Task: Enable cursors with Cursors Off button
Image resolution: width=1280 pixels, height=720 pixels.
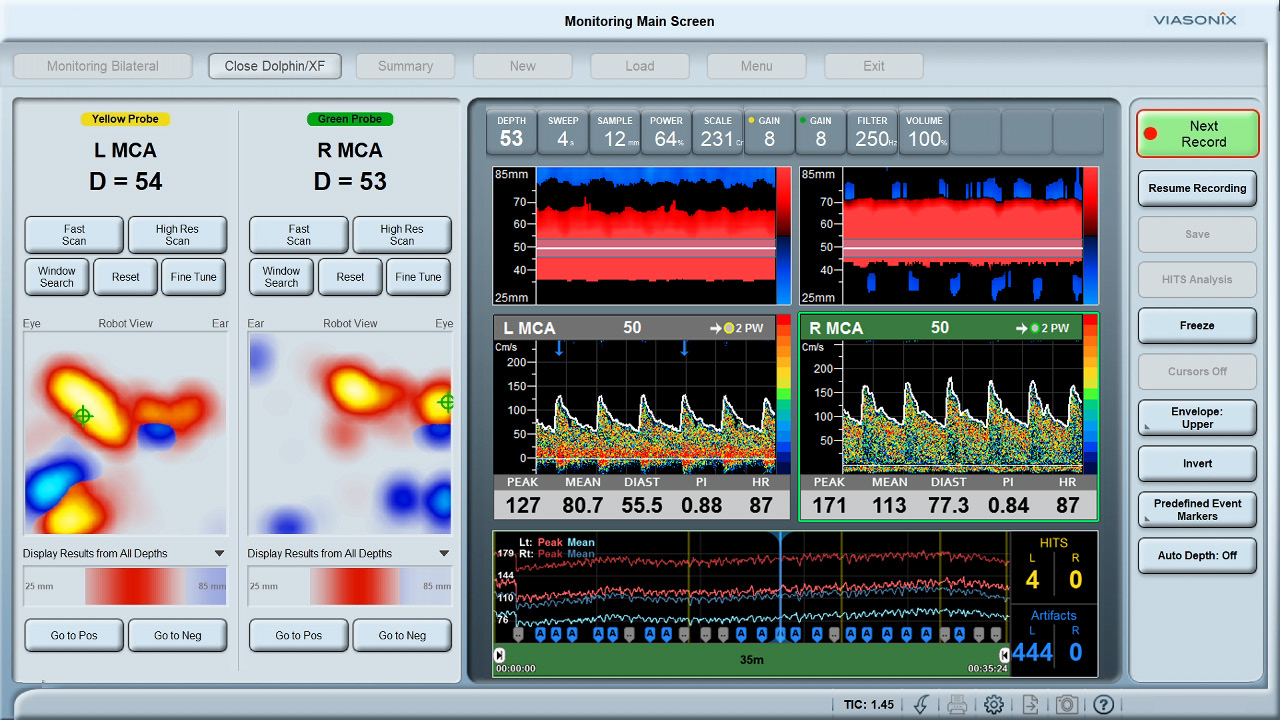Action: 1197,371
